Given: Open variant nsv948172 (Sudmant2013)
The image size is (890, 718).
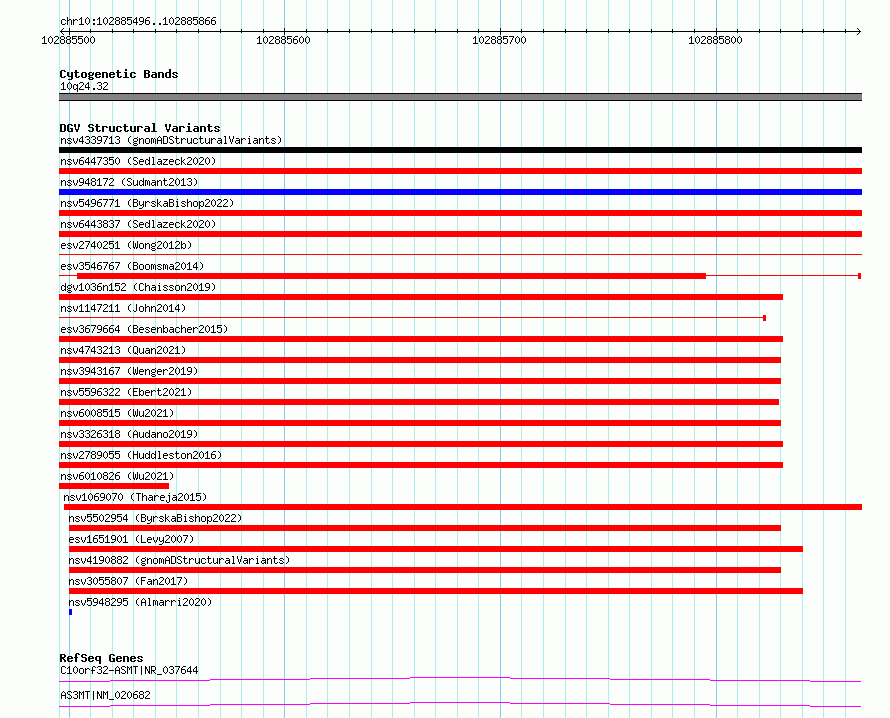Looking at the screenshot, I should (x=129, y=182).
